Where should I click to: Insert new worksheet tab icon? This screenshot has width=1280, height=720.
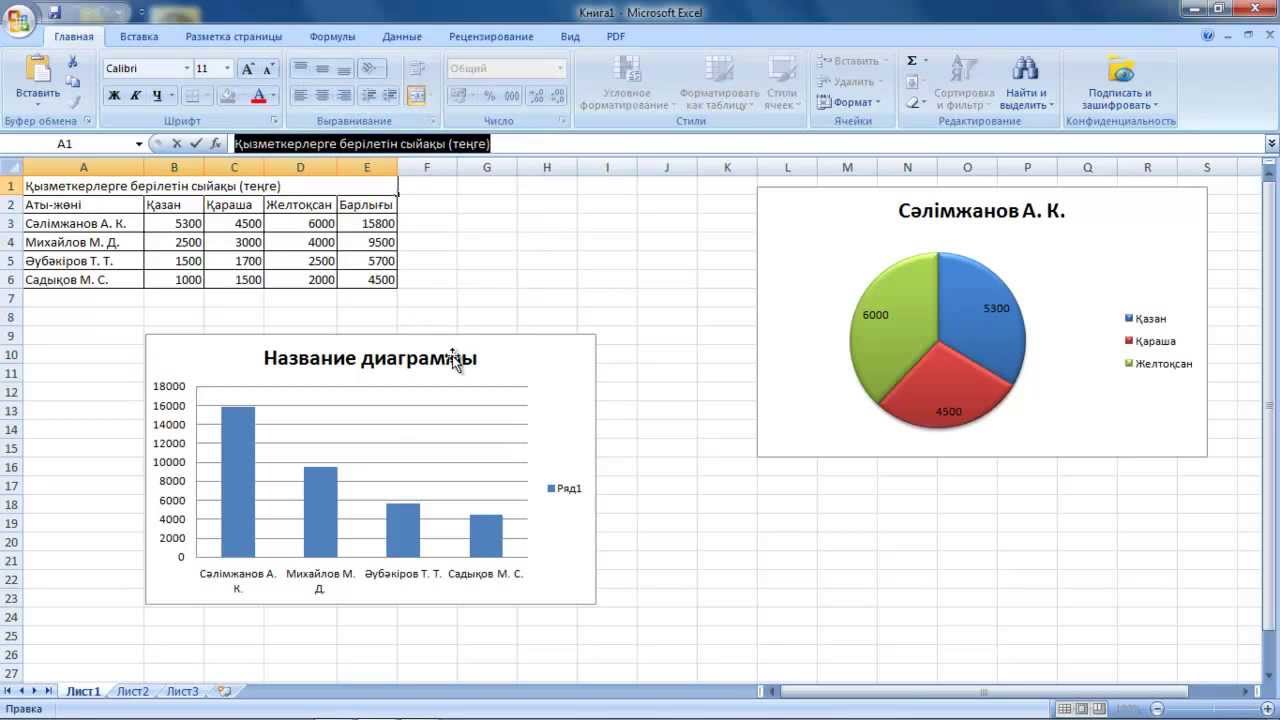coord(224,691)
